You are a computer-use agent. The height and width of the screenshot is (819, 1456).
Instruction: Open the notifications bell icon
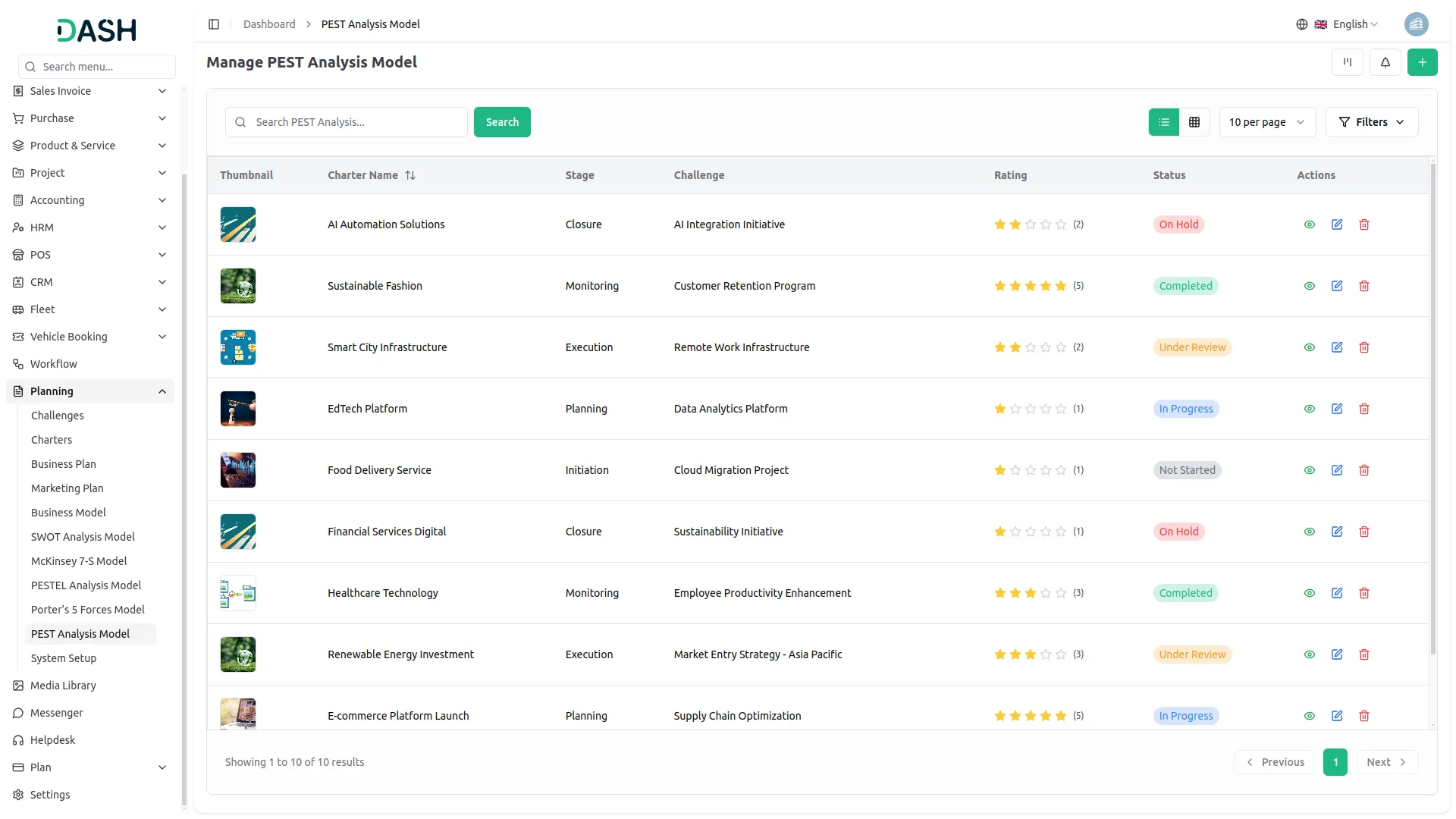coord(1385,62)
